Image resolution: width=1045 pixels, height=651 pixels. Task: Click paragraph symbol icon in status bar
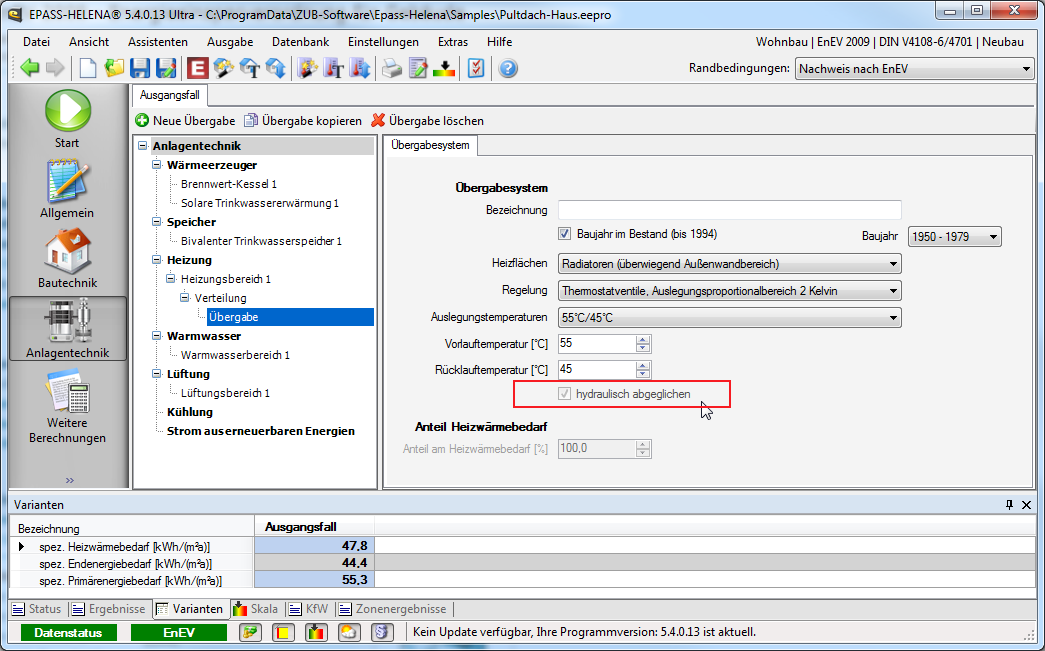(x=382, y=632)
